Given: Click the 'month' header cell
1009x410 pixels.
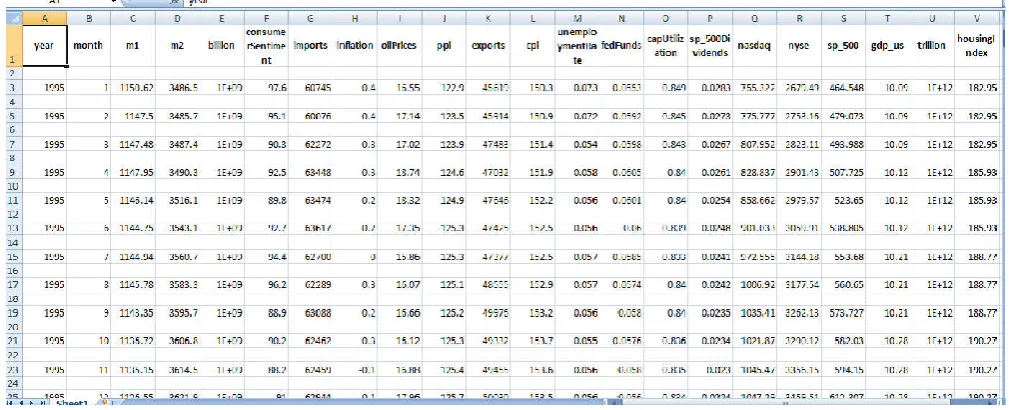Looking at the screenshot, I should tap(88, 46).
